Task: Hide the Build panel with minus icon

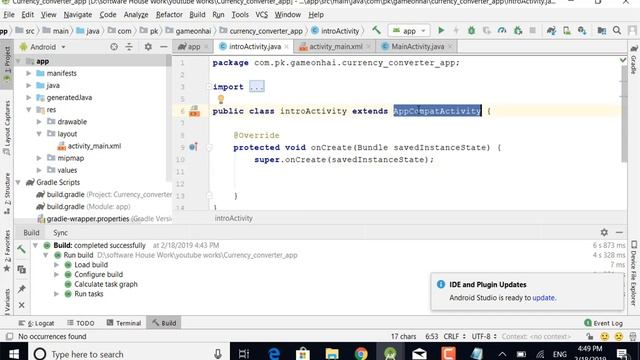Action: pos(619,232)
